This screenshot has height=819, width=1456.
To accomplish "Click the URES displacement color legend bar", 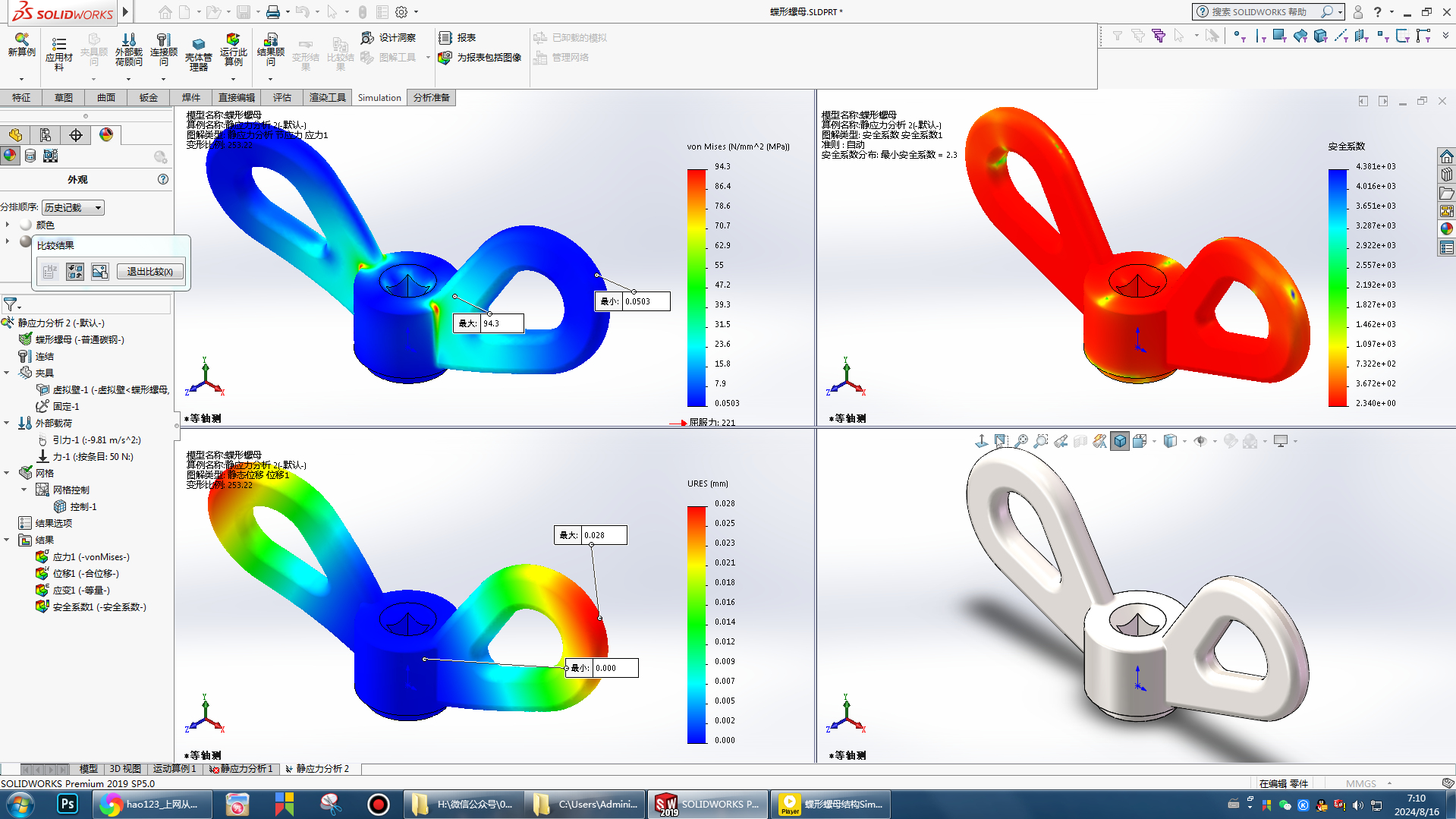I will click(x=697, y=625).
